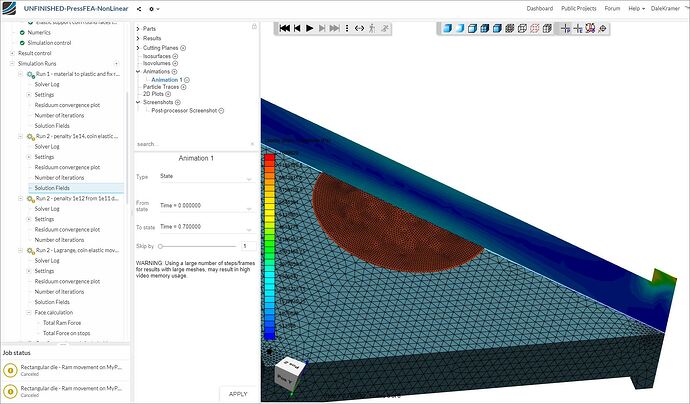Add new Cutting Planes item
The width and height of the screenshot is (690, 404).
click(183, 48)
